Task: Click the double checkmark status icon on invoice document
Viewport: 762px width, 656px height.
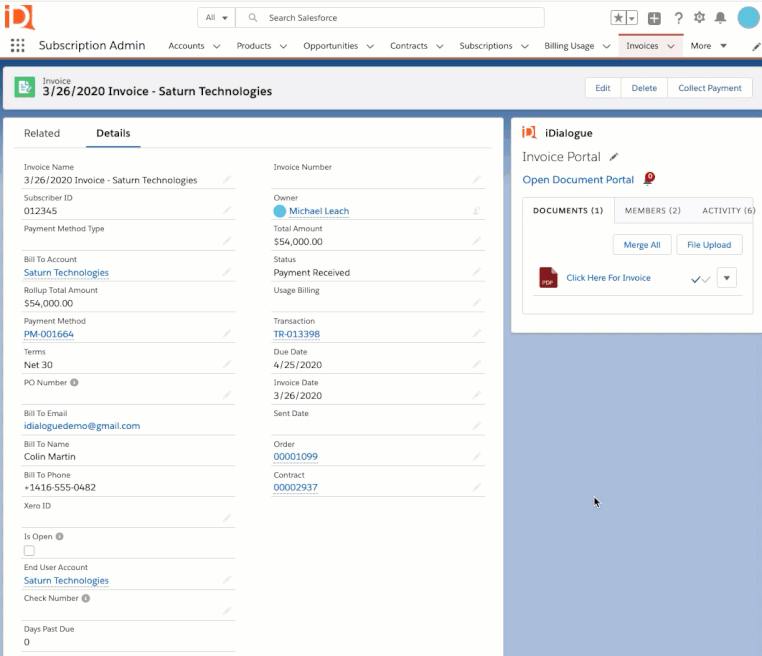Action: (x=700, y=279)
